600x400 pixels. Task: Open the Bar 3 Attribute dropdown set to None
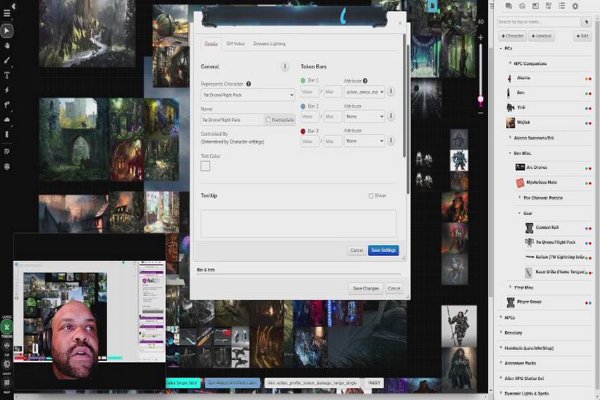pyautogui.click(x=364, y=141)
